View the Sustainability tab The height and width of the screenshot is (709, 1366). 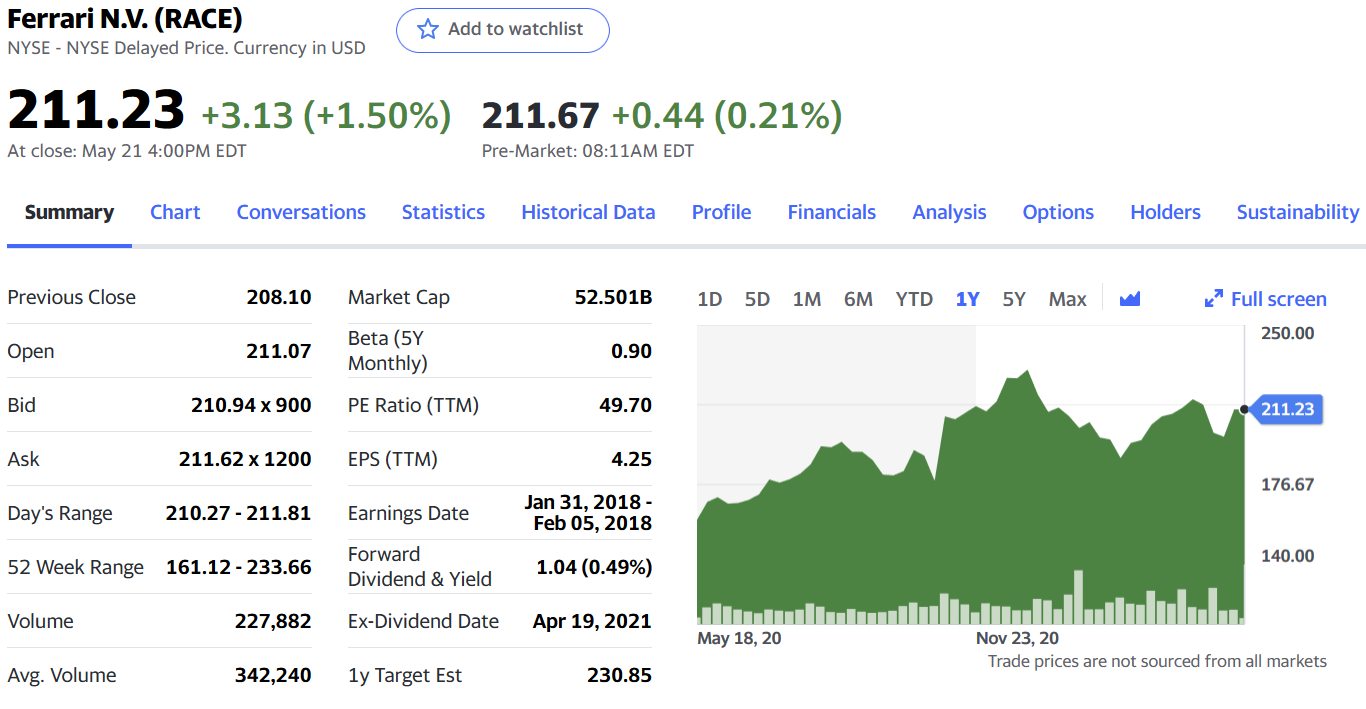click(1297, 212)
